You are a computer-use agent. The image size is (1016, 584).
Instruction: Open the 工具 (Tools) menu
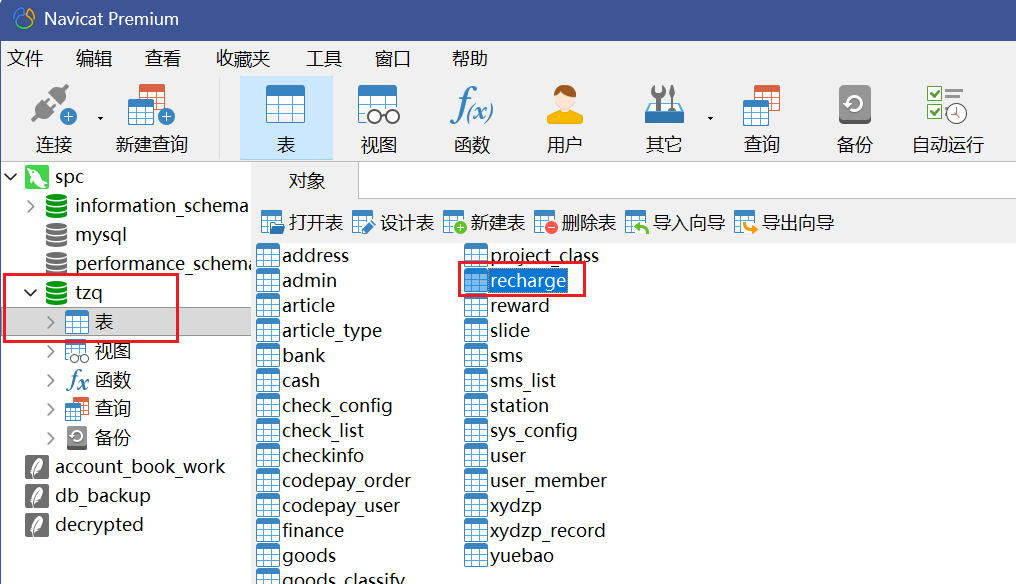(323, 59)
